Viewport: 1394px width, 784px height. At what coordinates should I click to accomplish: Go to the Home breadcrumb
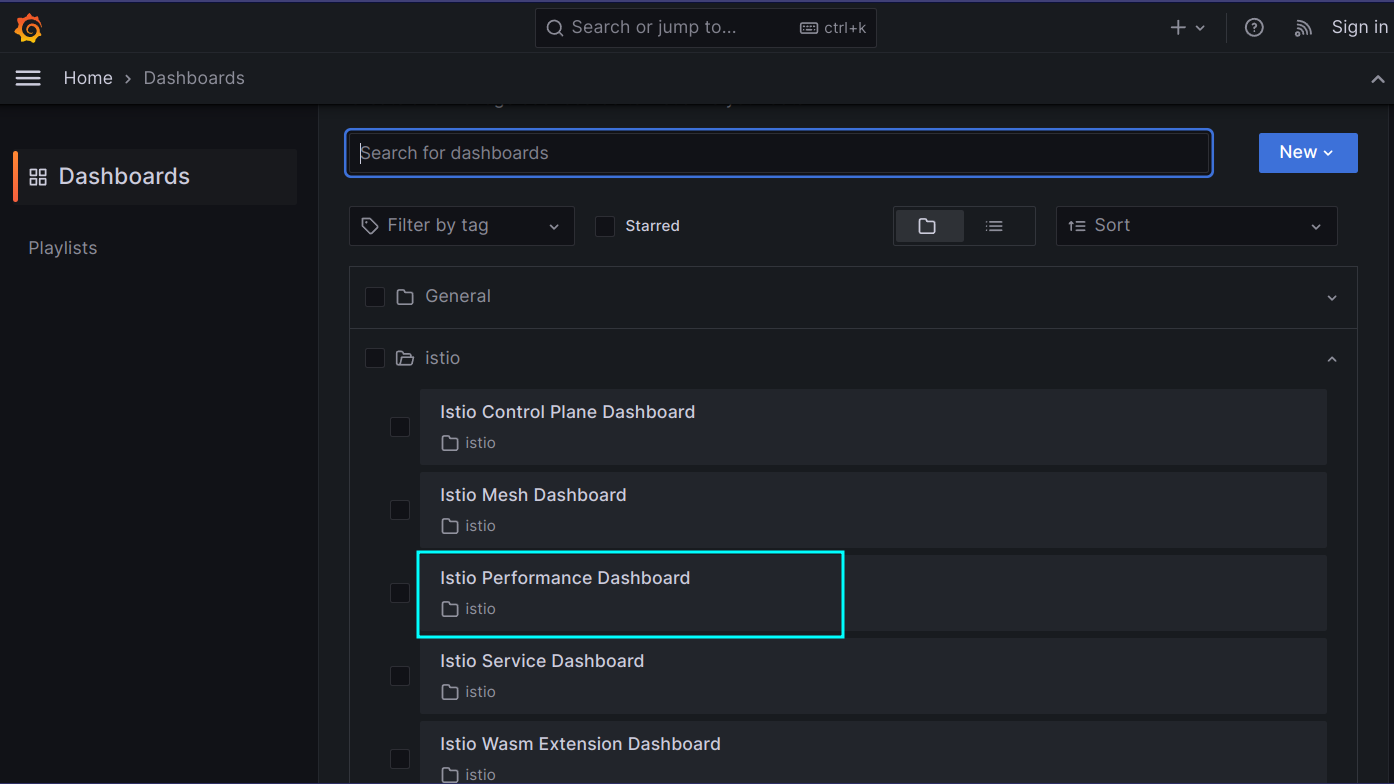(88, 78)
